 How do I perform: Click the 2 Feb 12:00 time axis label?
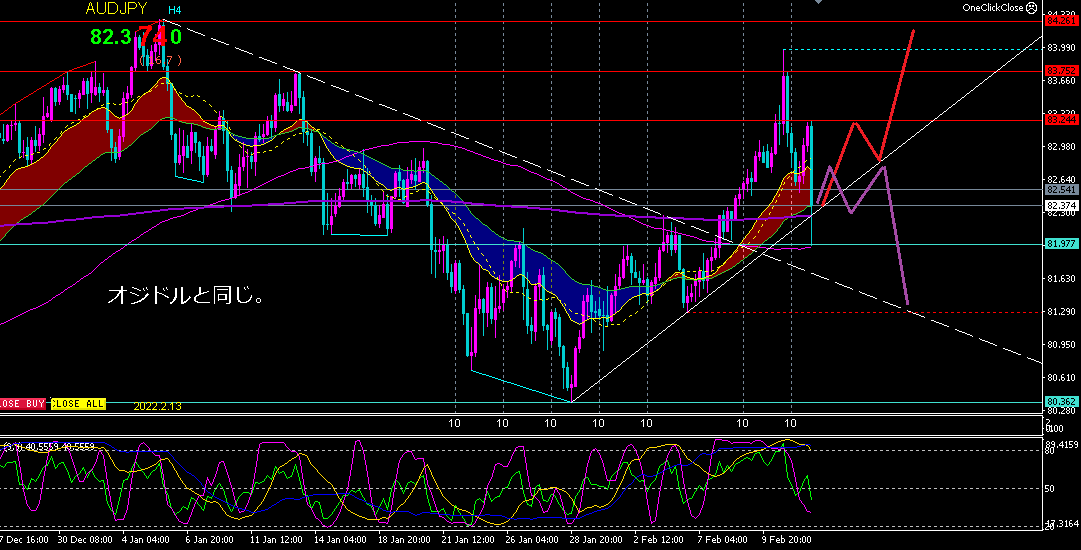point(659,540)
